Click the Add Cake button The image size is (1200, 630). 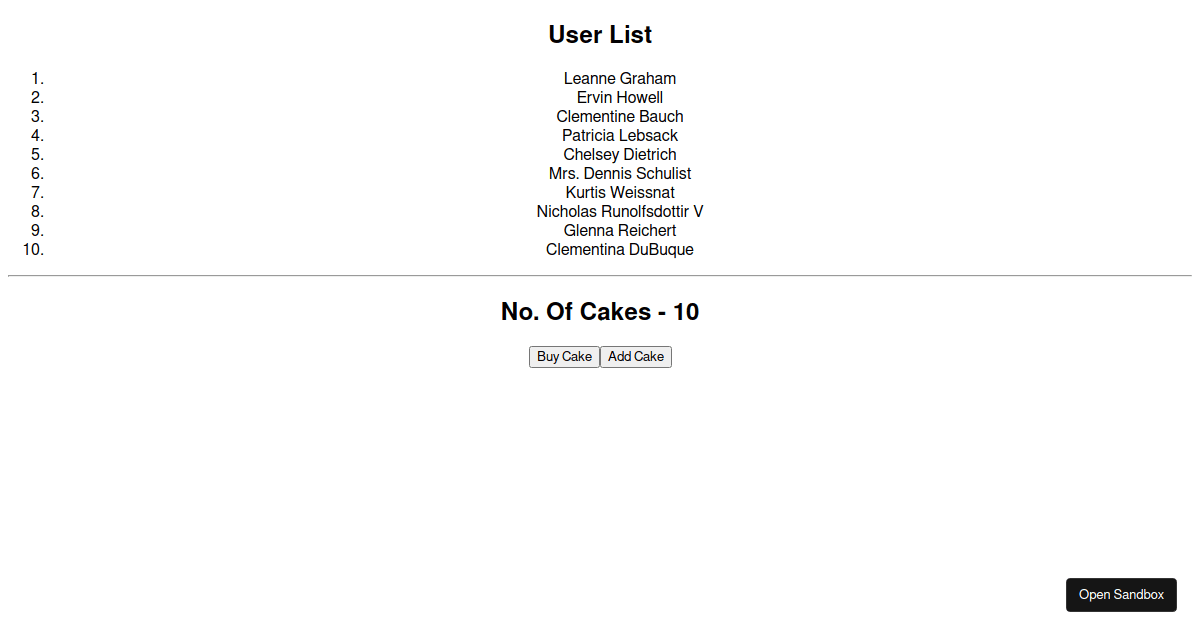tap(635, 356)
